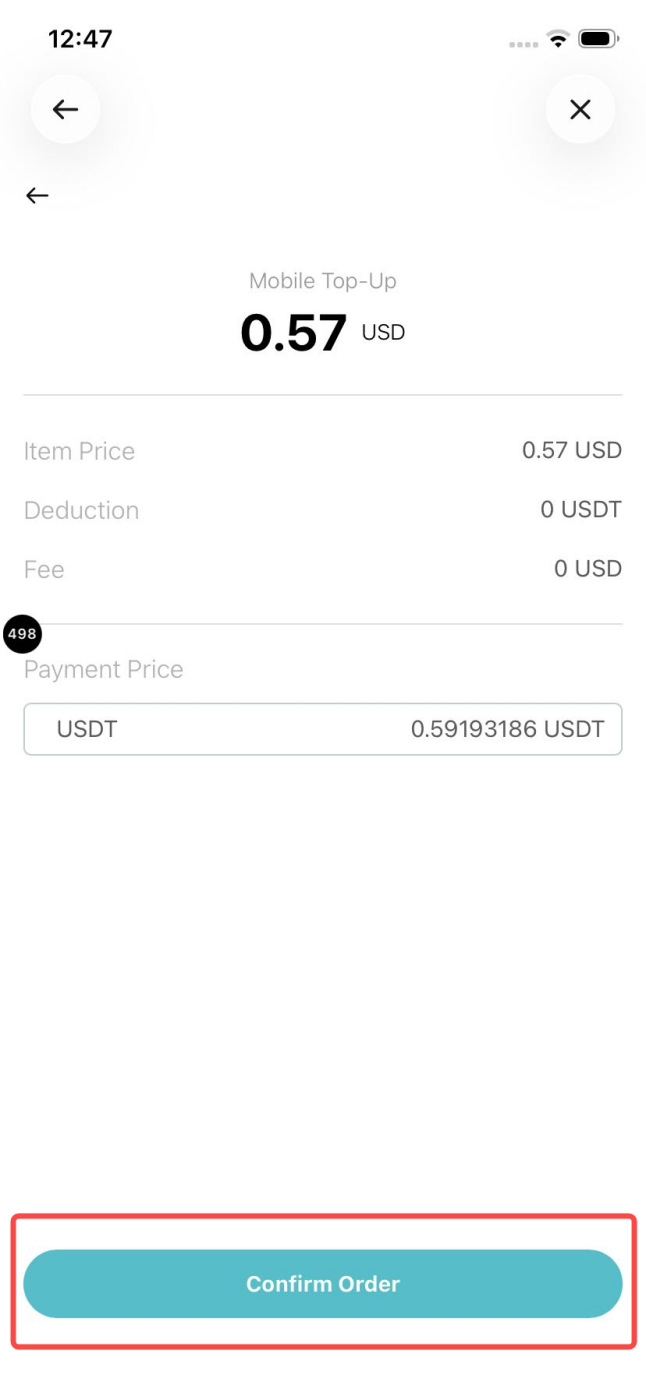Select the USDT payment currency field
Screen dimensions: 646x1396
(87, 729)
